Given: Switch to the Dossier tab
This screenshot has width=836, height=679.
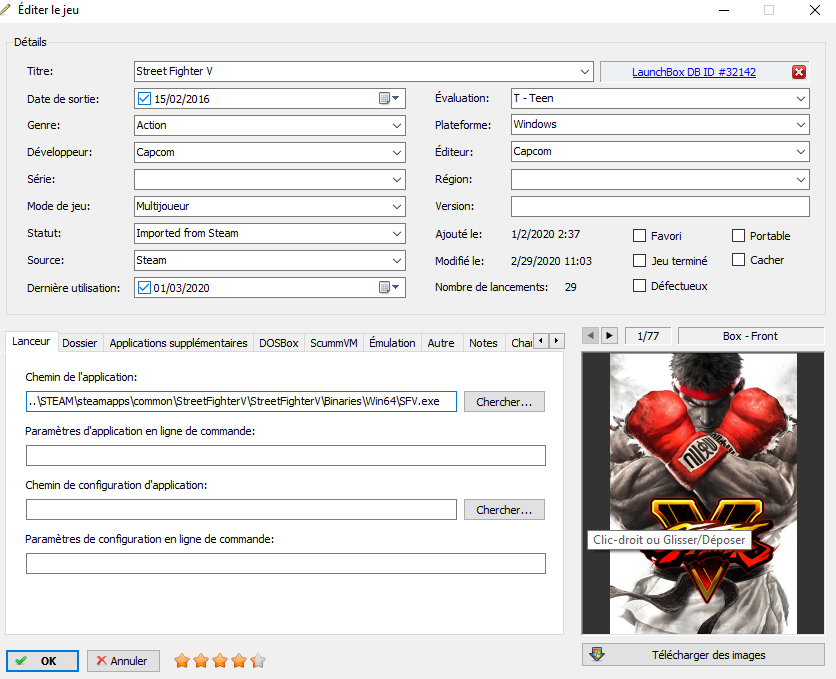Looking at the screenshot, I should click(x=79, y=343).
